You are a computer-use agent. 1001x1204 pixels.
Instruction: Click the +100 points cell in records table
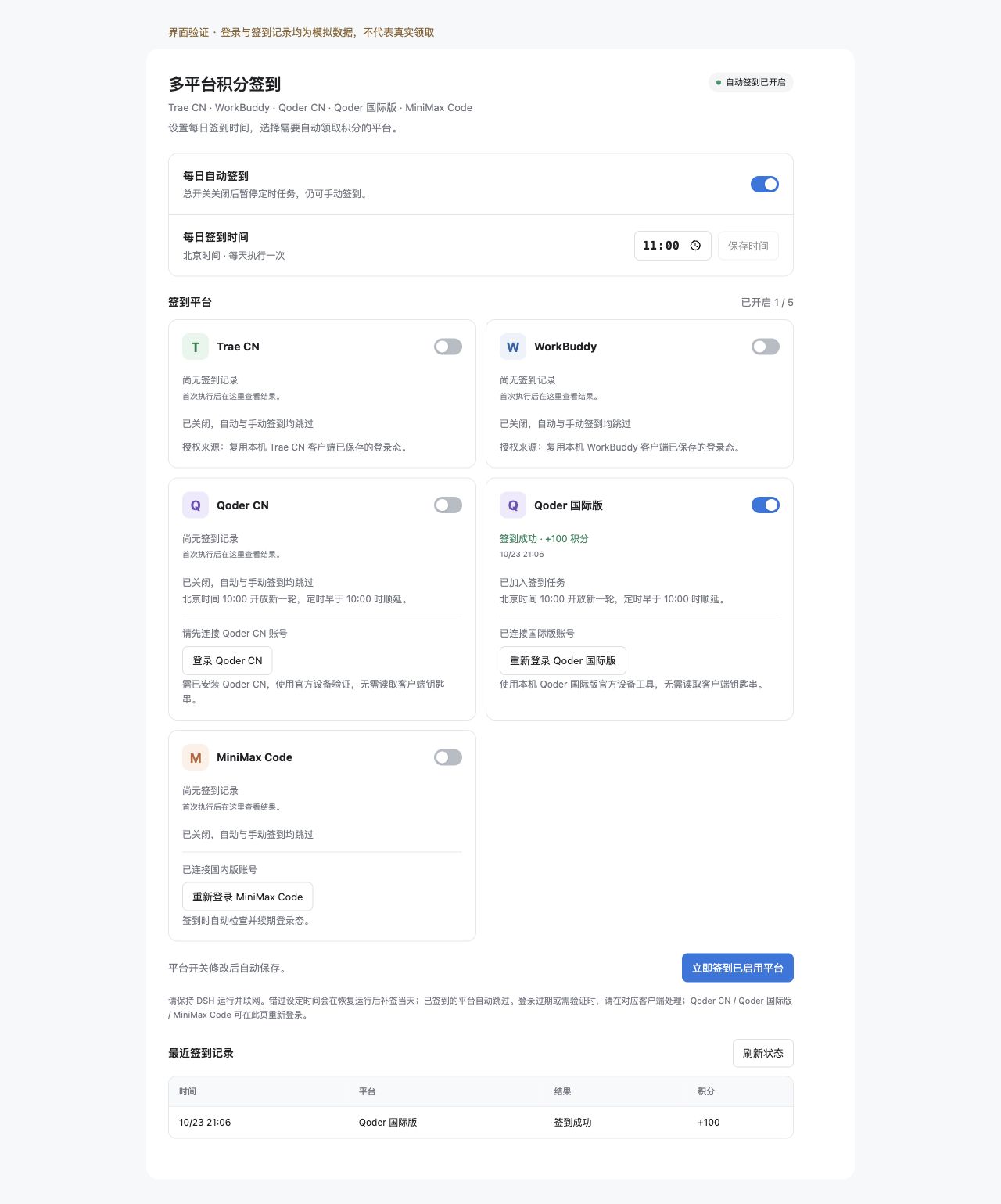[x=709, y=1123]
